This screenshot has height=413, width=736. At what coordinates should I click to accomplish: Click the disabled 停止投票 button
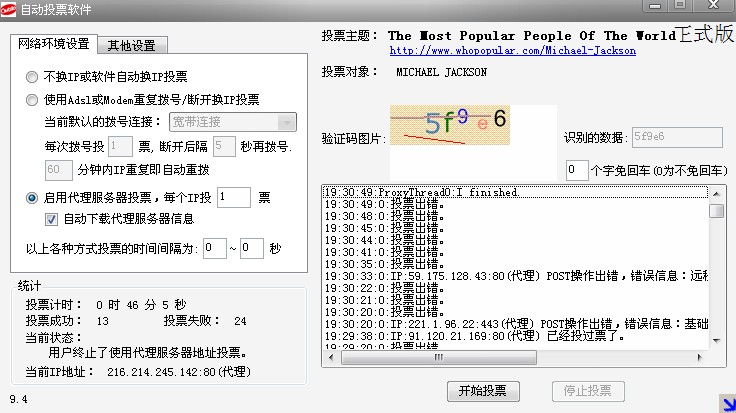(588, 391)
